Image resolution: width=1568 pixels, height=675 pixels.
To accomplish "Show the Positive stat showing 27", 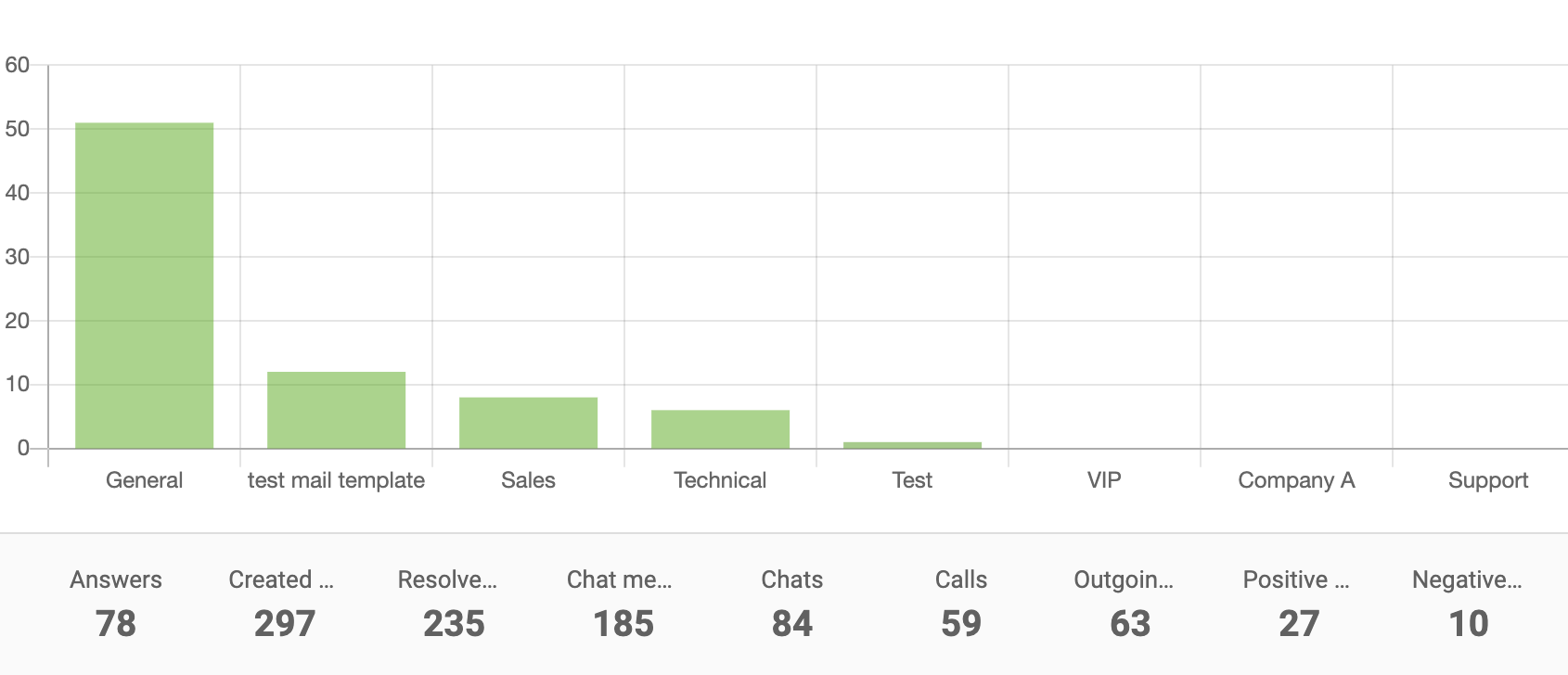I will click(x=1299, y=604).
